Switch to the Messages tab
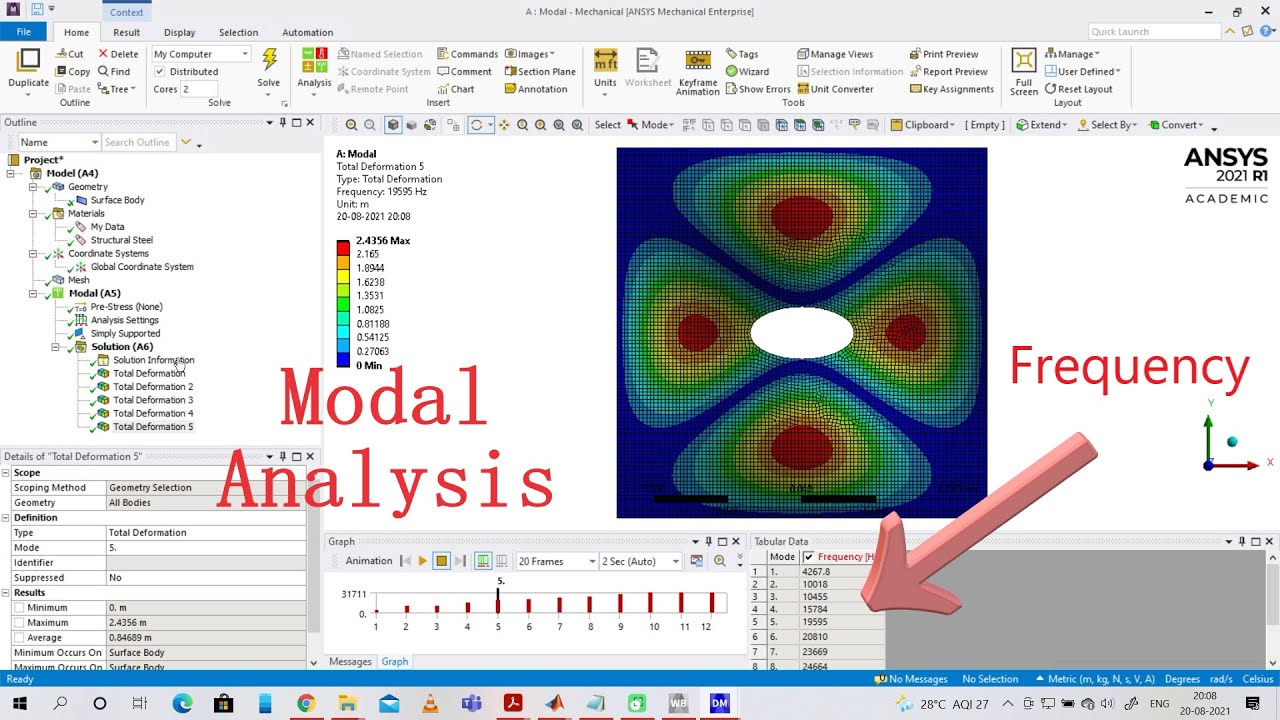 (x=350, y=661)
